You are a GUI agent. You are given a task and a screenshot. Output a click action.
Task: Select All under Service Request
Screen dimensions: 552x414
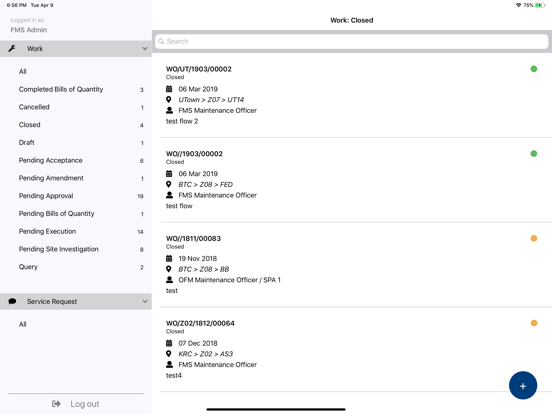tap(76, 324)
